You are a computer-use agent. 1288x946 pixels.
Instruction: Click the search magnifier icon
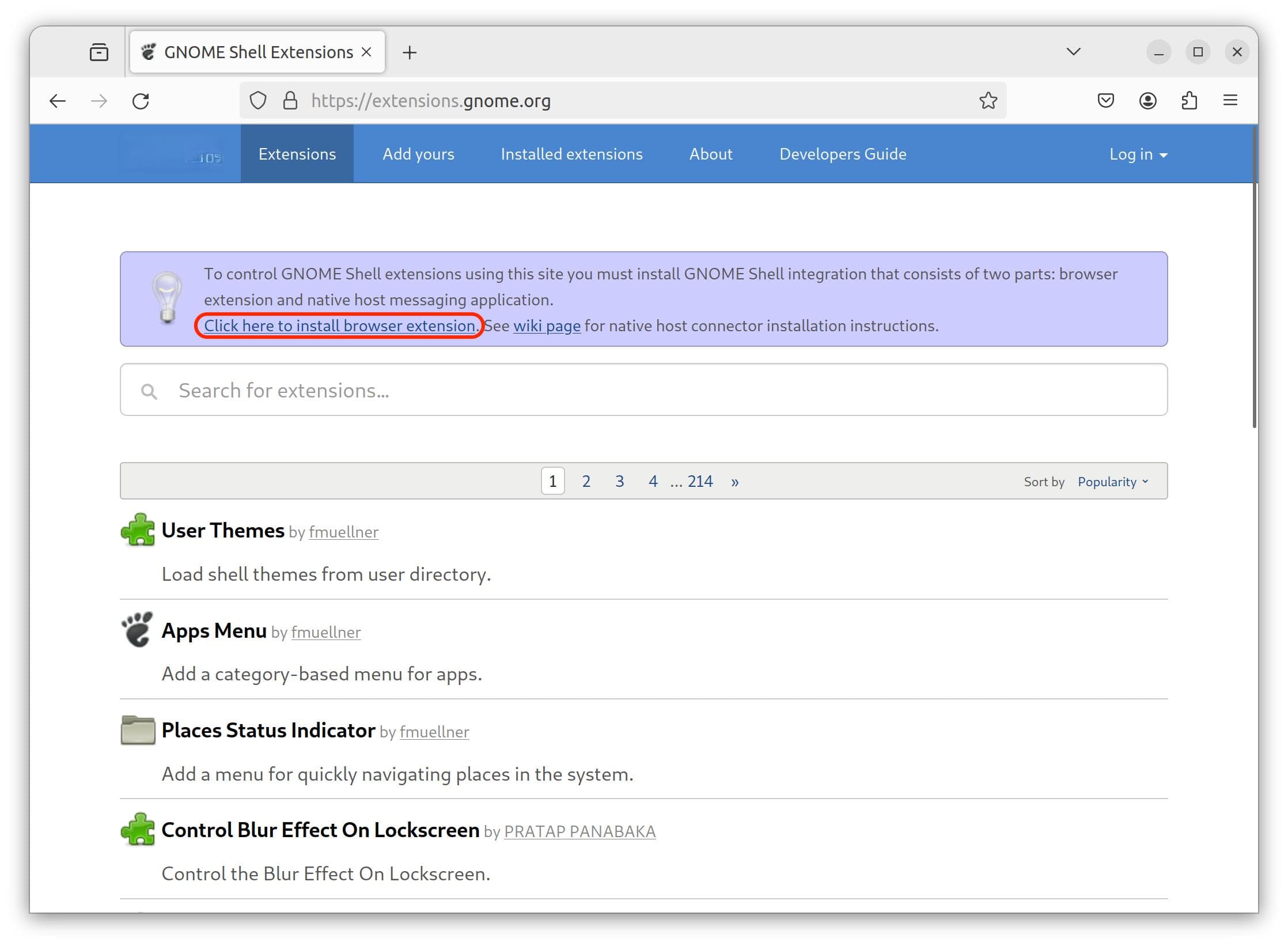coord(149,392)
